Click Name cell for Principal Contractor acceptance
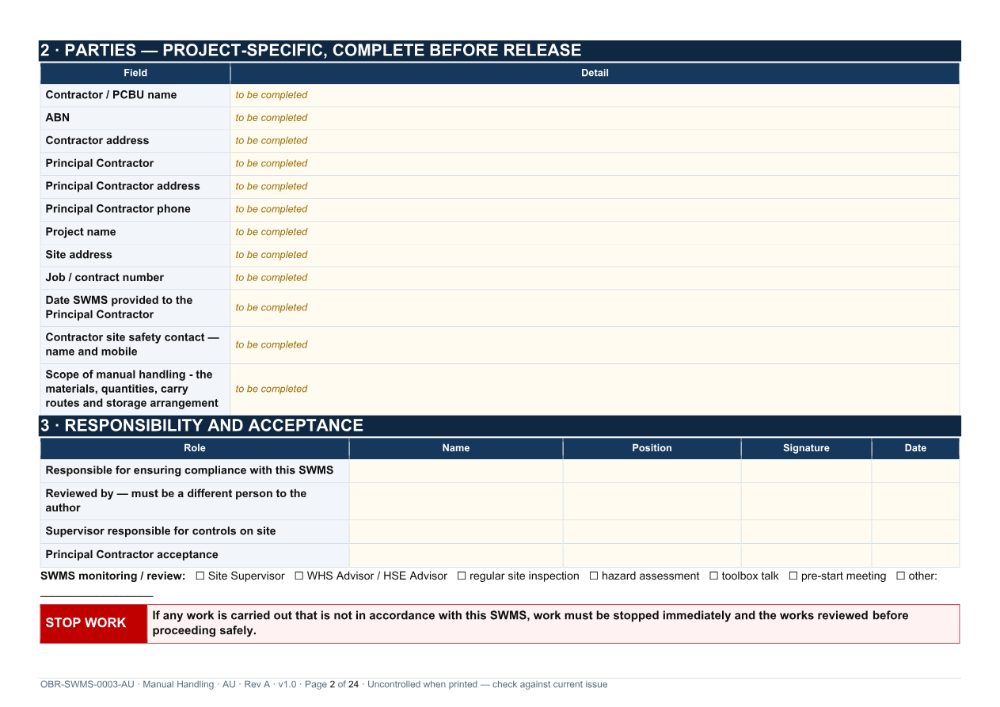This screenshot has width=1000, height=707. [456, 555]
